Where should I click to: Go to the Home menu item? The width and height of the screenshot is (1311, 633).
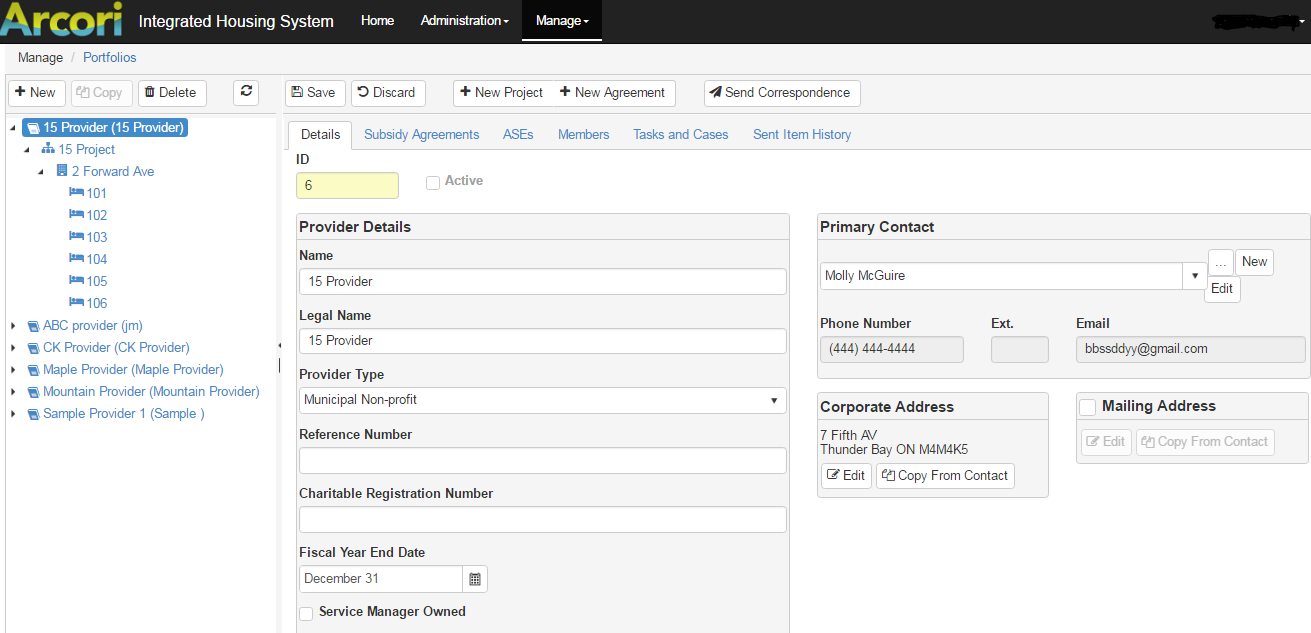click(x=377, y=20)
